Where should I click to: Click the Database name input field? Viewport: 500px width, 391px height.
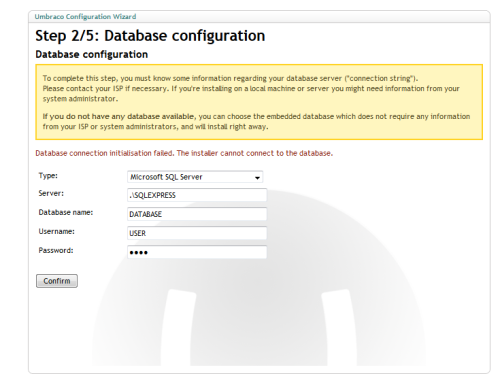click(x=197, y=214)
